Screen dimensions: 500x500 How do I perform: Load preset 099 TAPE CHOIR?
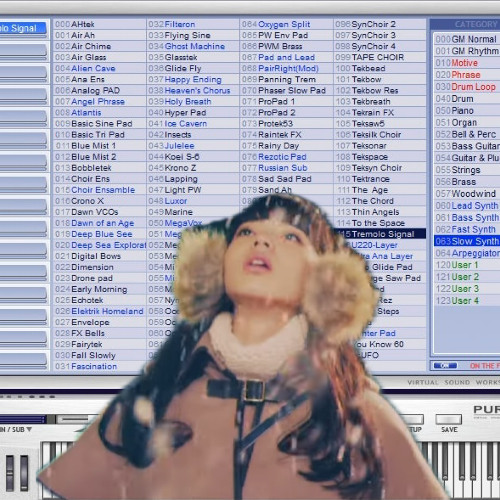click(380, 57)
